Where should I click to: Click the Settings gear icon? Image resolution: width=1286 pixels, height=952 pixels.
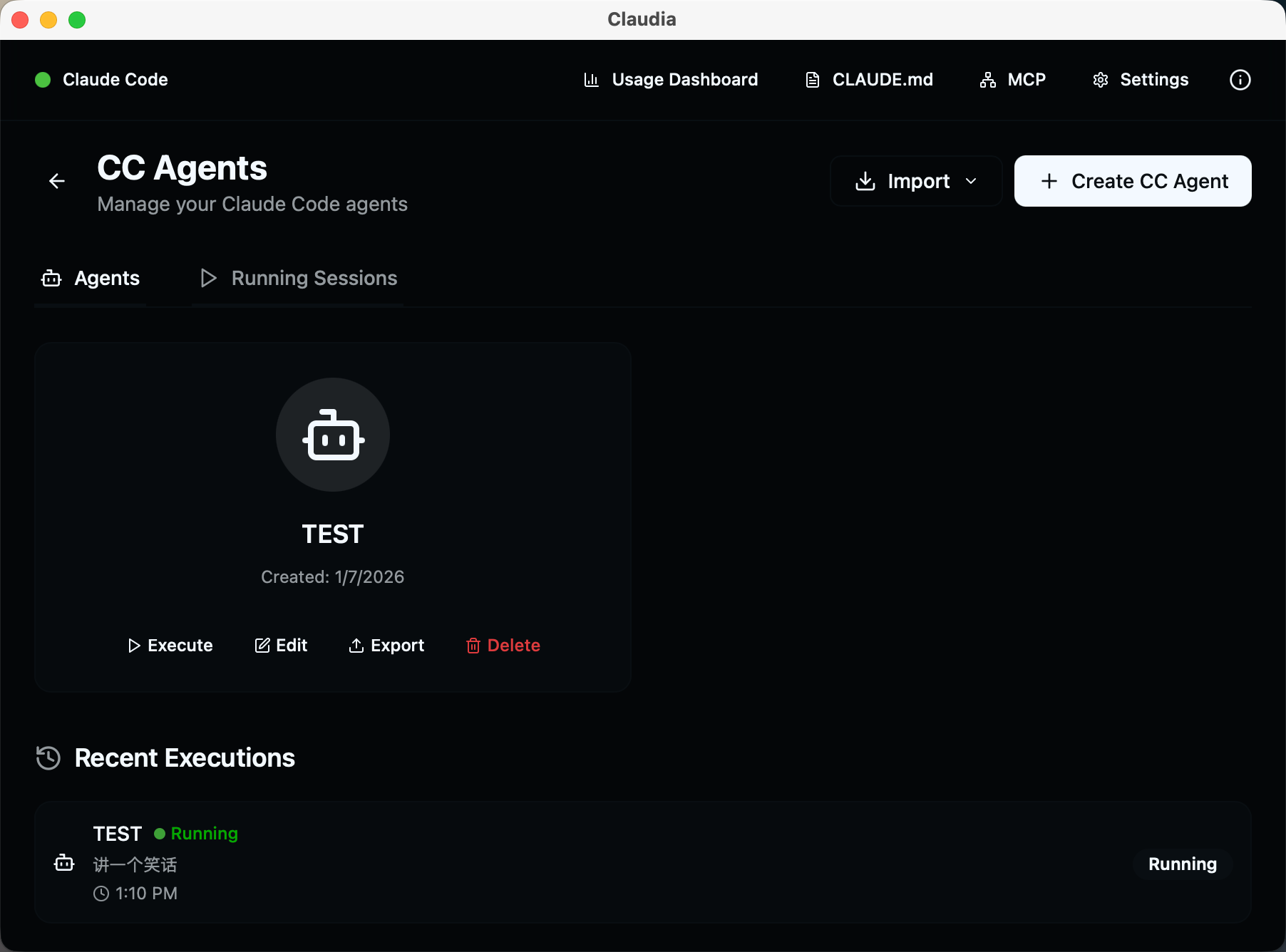click(1101, 80)
